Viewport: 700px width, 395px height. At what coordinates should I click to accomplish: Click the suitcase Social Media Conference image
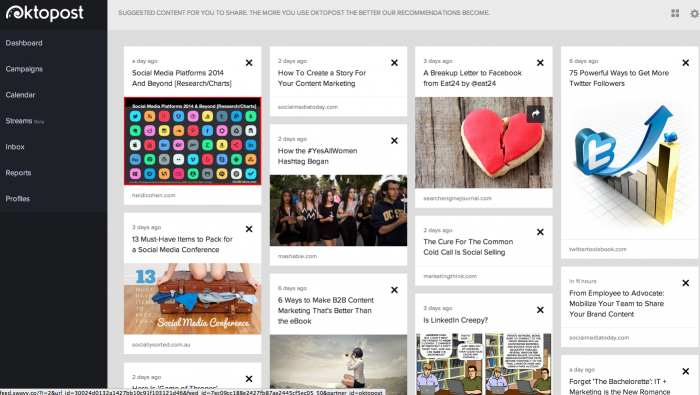(192, 299)
